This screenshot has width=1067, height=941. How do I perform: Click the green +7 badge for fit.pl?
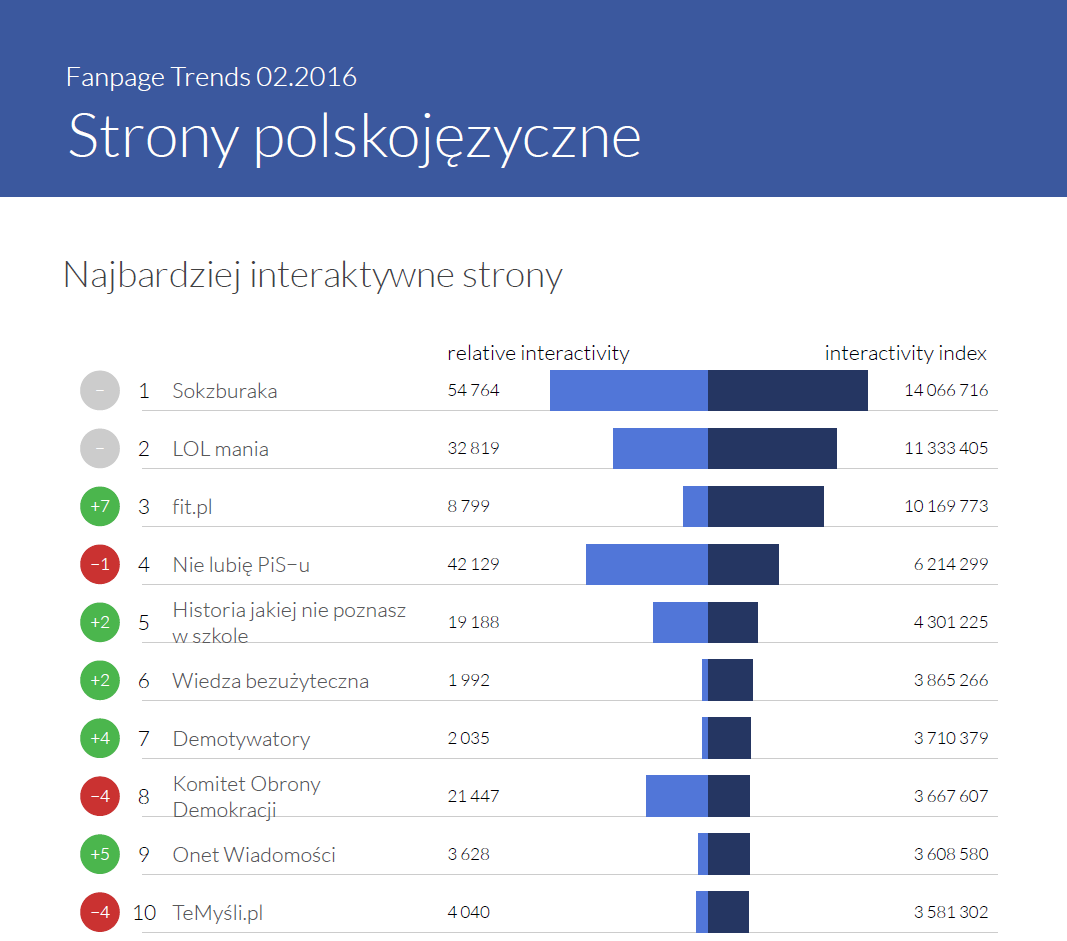(x=100, y=506)
